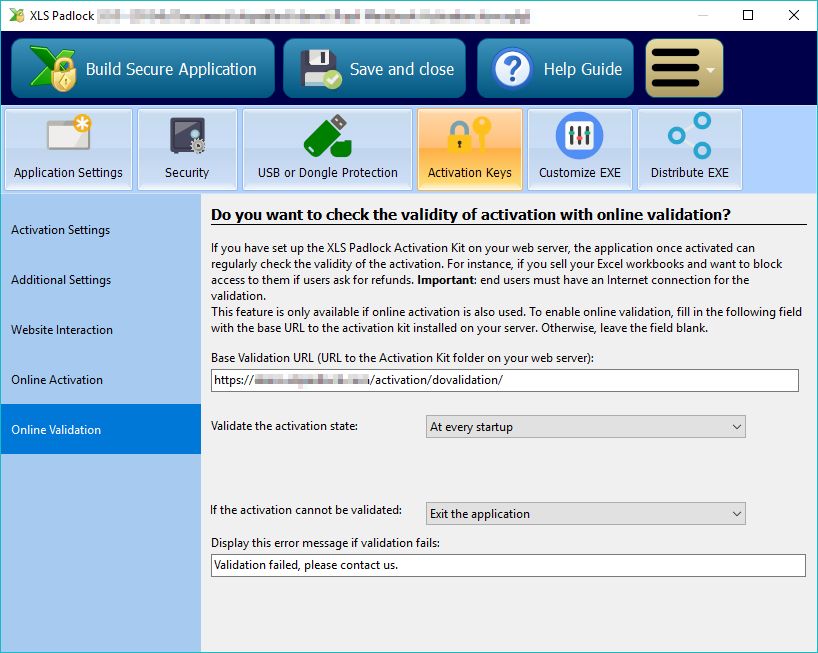The height and width of the screenshot is (653, 818).
Task: Click the 'Base Validation URL' field label
Action: coord(402,358)
